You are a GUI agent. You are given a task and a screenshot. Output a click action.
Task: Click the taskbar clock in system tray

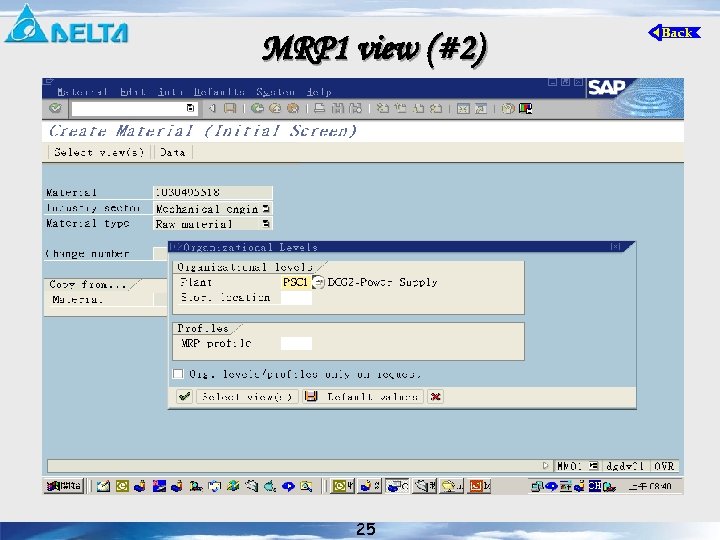coord(650,486)
